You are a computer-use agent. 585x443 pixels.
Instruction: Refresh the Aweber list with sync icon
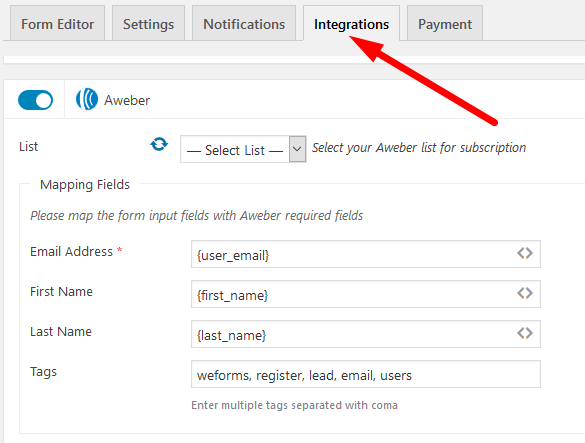(x=159, y=144)
